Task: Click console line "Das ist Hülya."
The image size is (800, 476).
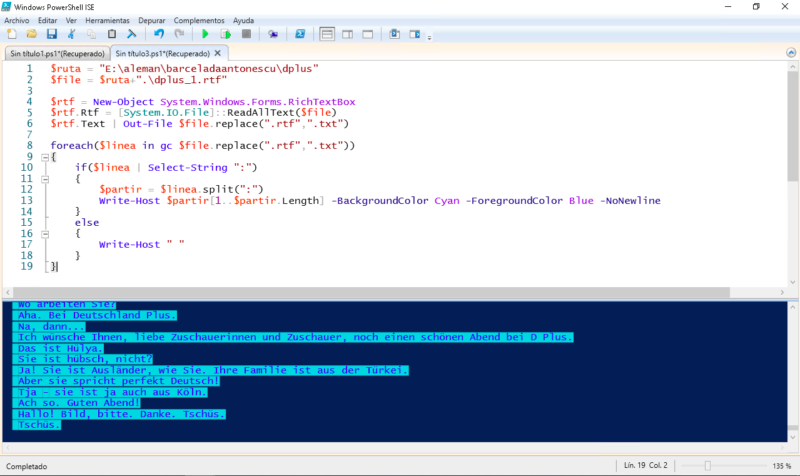Action: (x=60, y=348)
